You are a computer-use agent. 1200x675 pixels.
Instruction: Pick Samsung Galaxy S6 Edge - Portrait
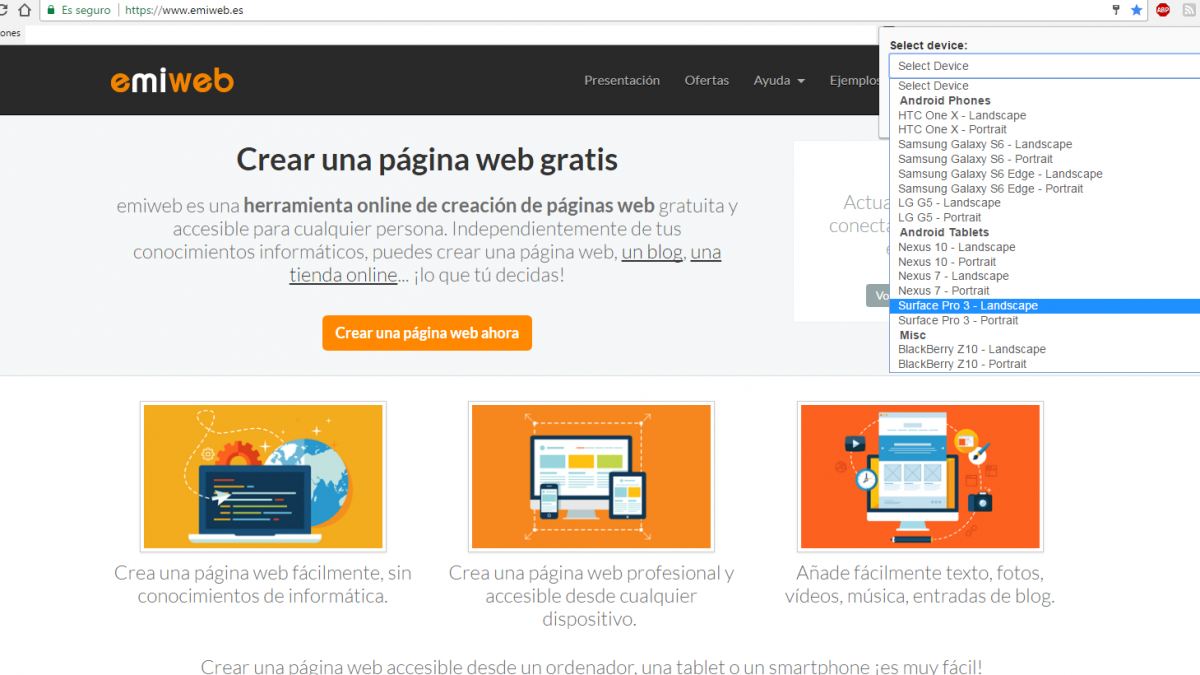(x=1044, y=188)
